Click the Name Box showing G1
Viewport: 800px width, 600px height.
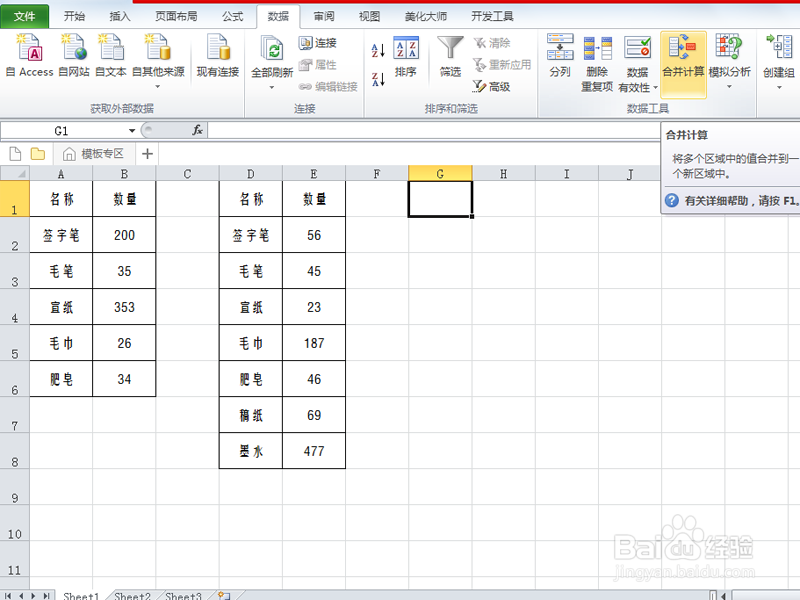[64, 131]
